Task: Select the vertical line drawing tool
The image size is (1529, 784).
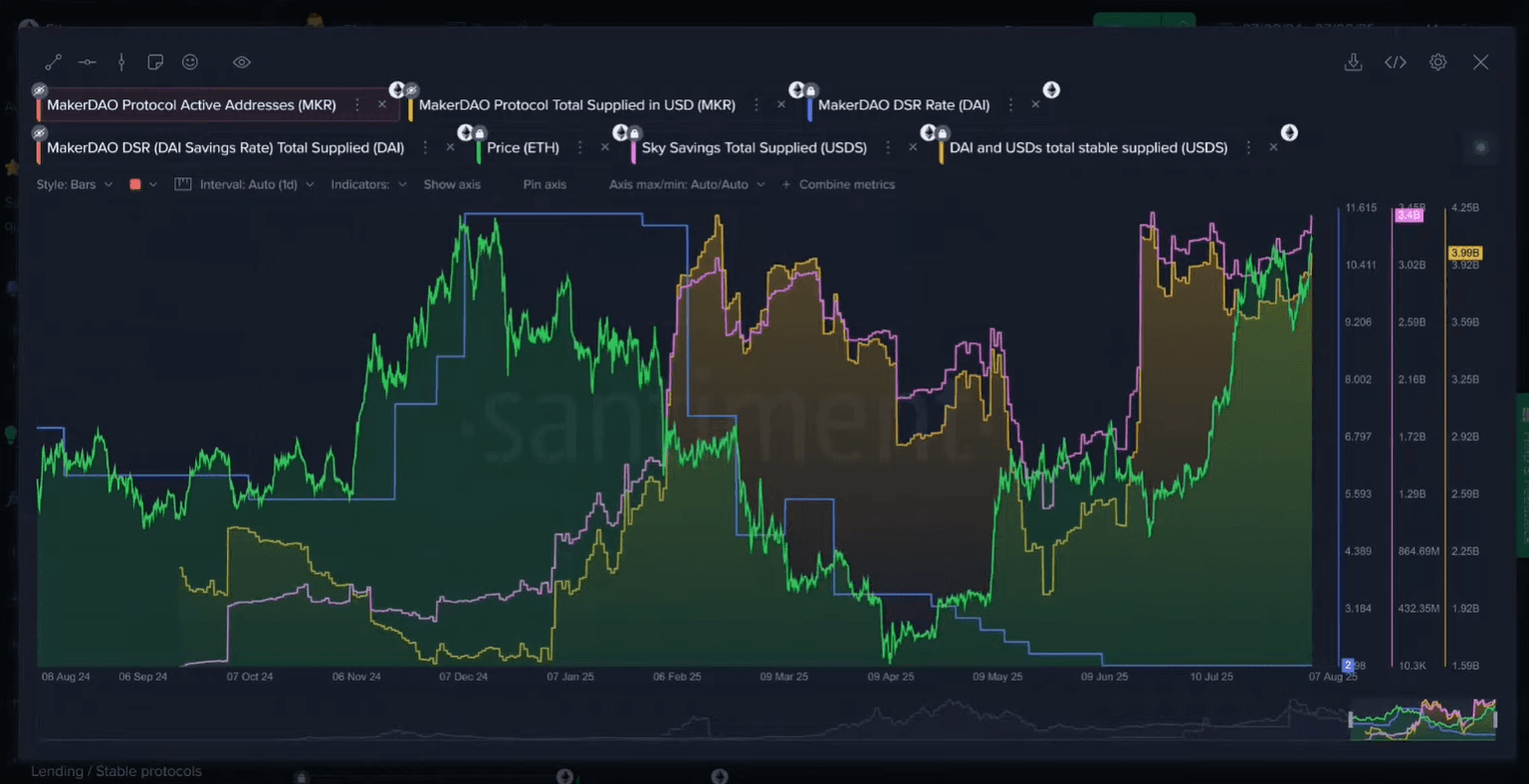Action: 121,62
